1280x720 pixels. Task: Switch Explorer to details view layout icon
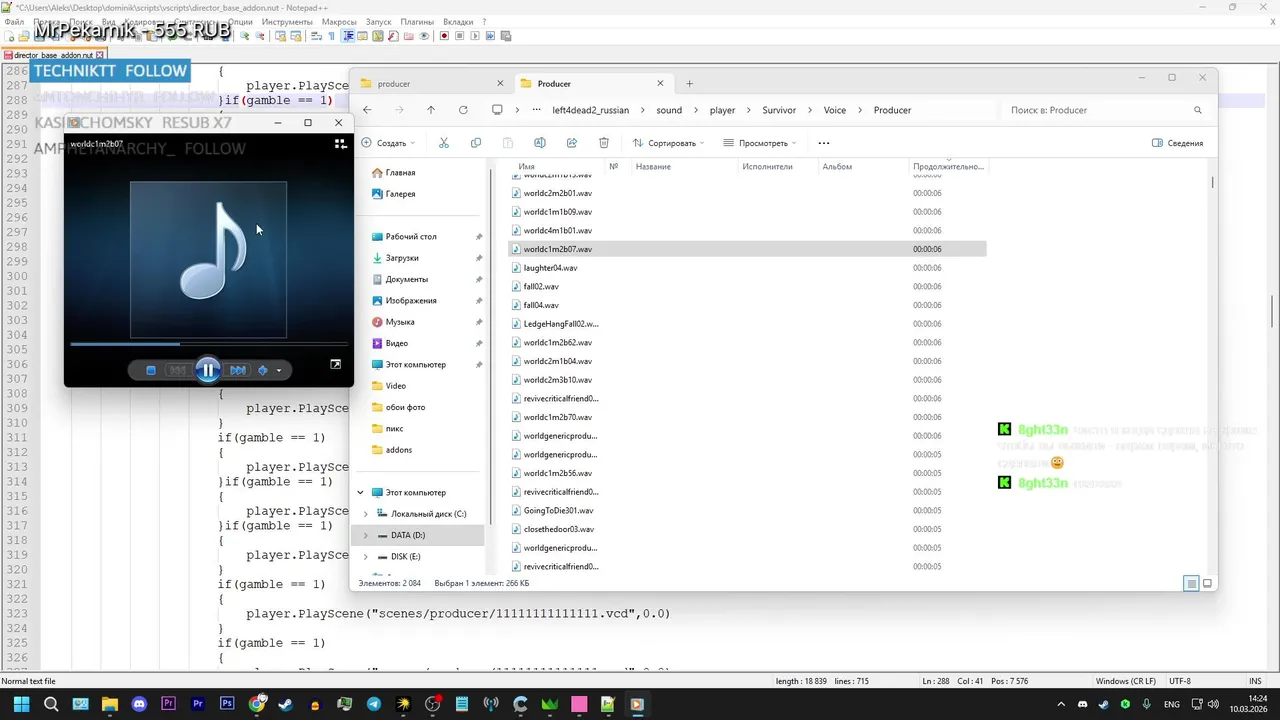tap(1191, 583)
